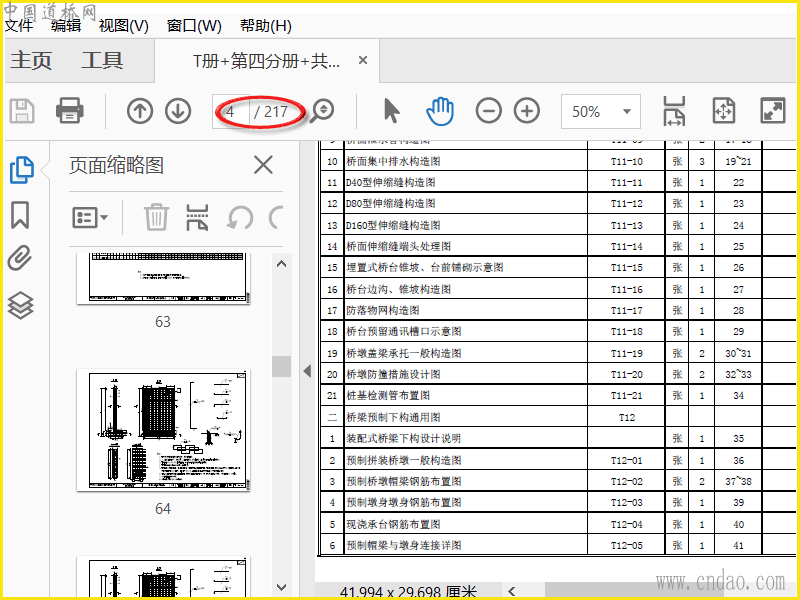The image size is (800, 600).
Task: Click thumbnail panel scroll up arrow
Action: coord(281,264)
